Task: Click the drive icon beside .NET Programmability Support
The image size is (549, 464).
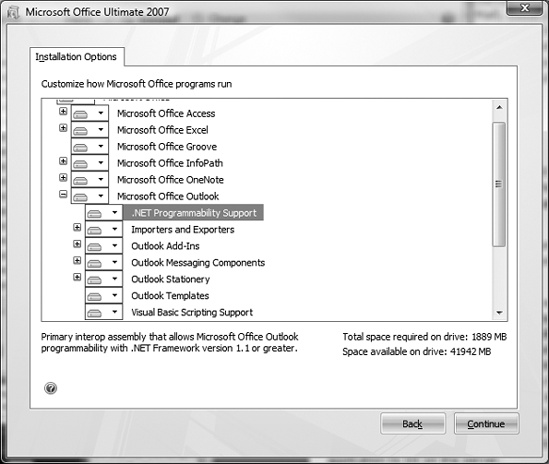Action: coord(95,213)
